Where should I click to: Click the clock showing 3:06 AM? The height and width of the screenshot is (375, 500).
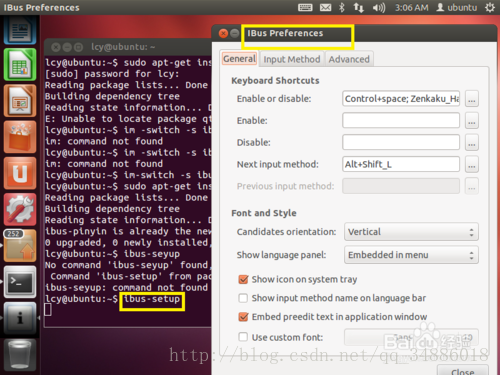412,7
